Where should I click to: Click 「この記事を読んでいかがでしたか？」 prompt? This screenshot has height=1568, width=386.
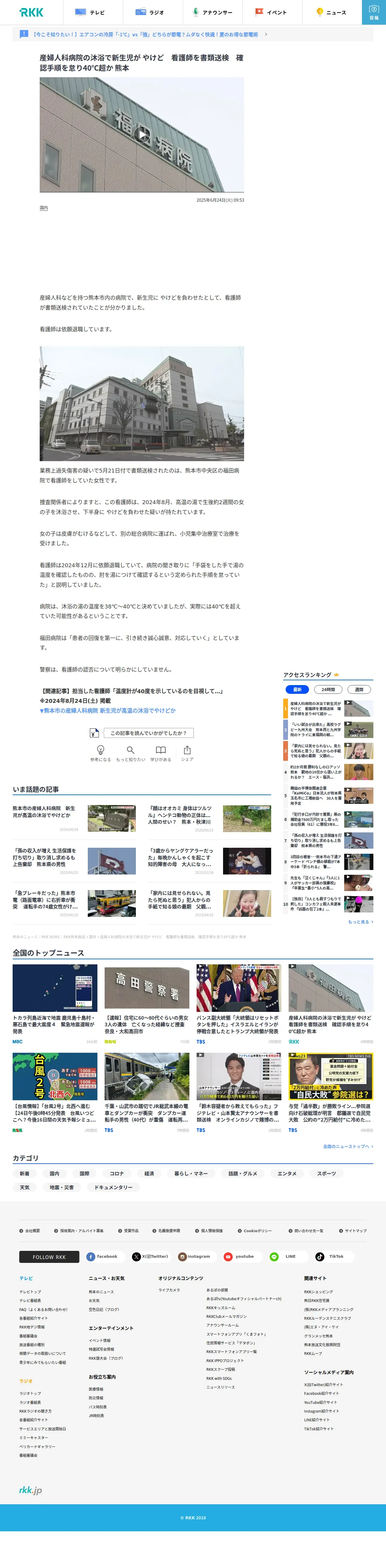[x=148, y=733]
